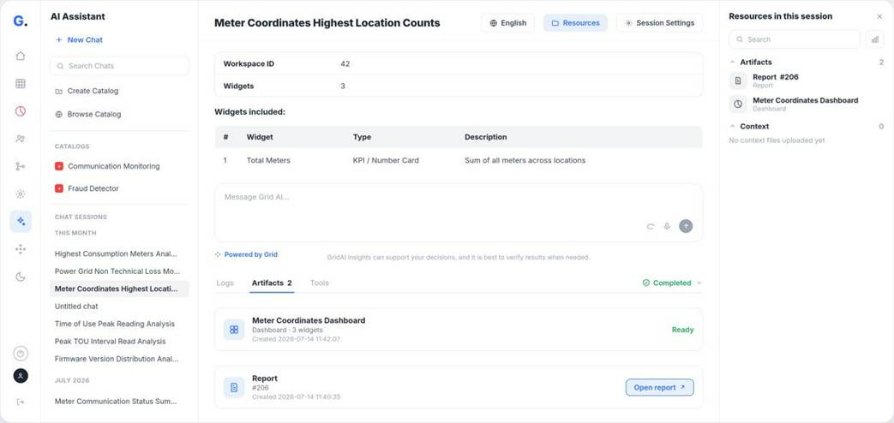Open the users icon in the sidebar
The width and height of the screenshot is (894, 423).
tap(21, 139)
